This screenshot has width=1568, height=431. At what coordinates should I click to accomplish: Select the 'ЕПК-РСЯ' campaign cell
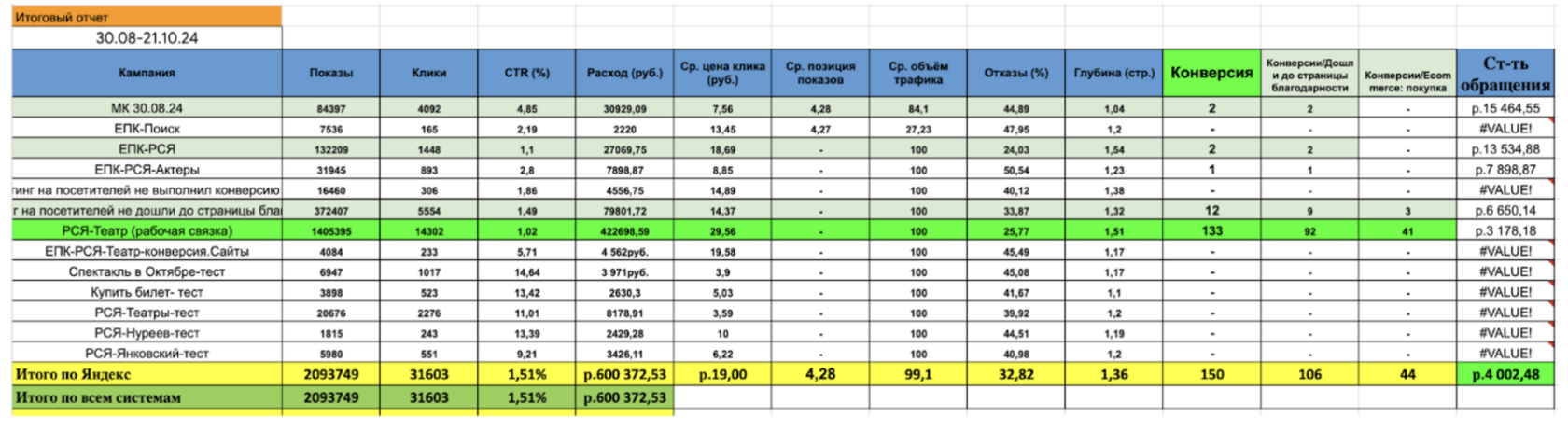[x=147, y=149]
